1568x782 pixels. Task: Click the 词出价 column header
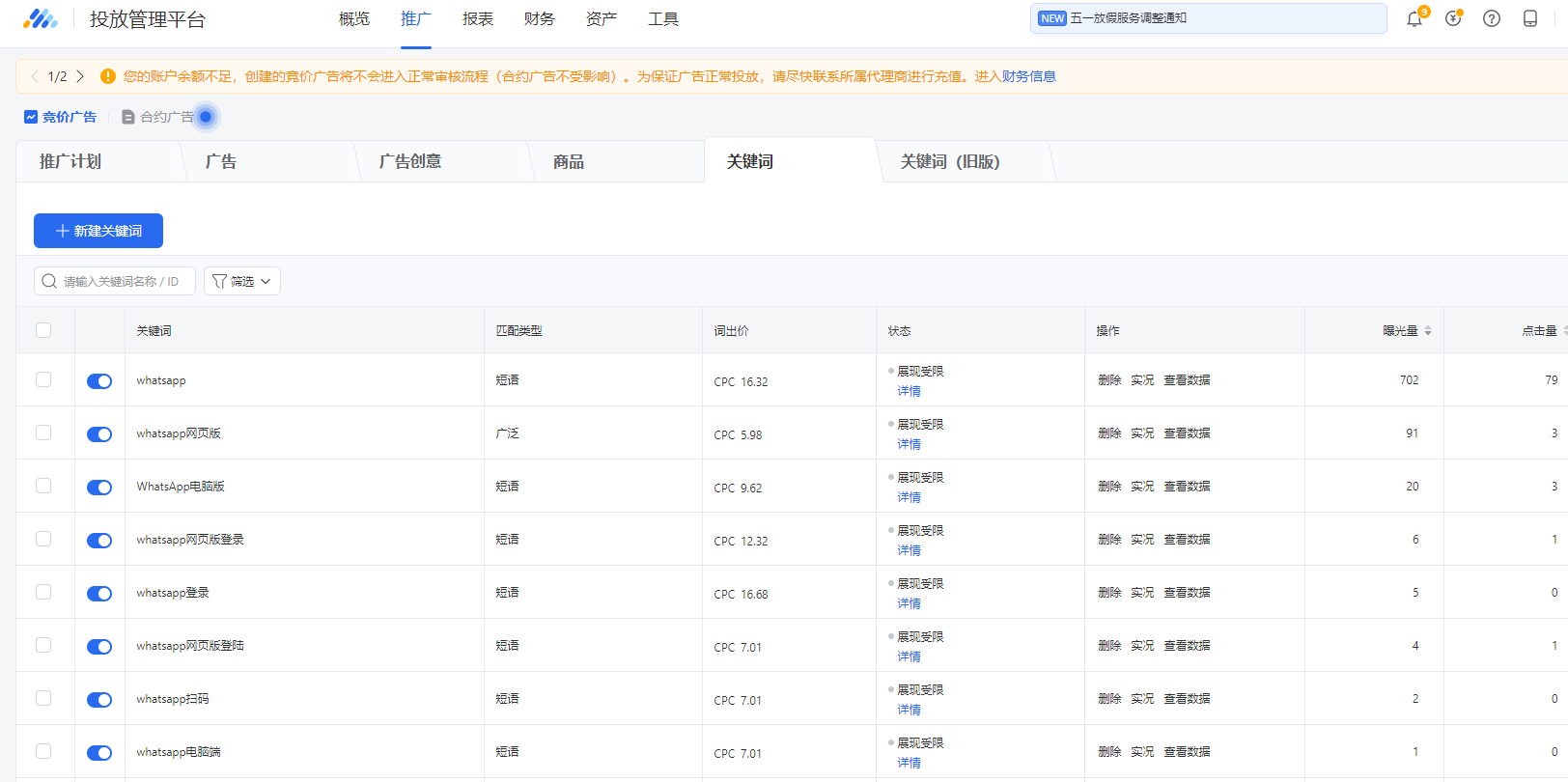tap(731, 330)
